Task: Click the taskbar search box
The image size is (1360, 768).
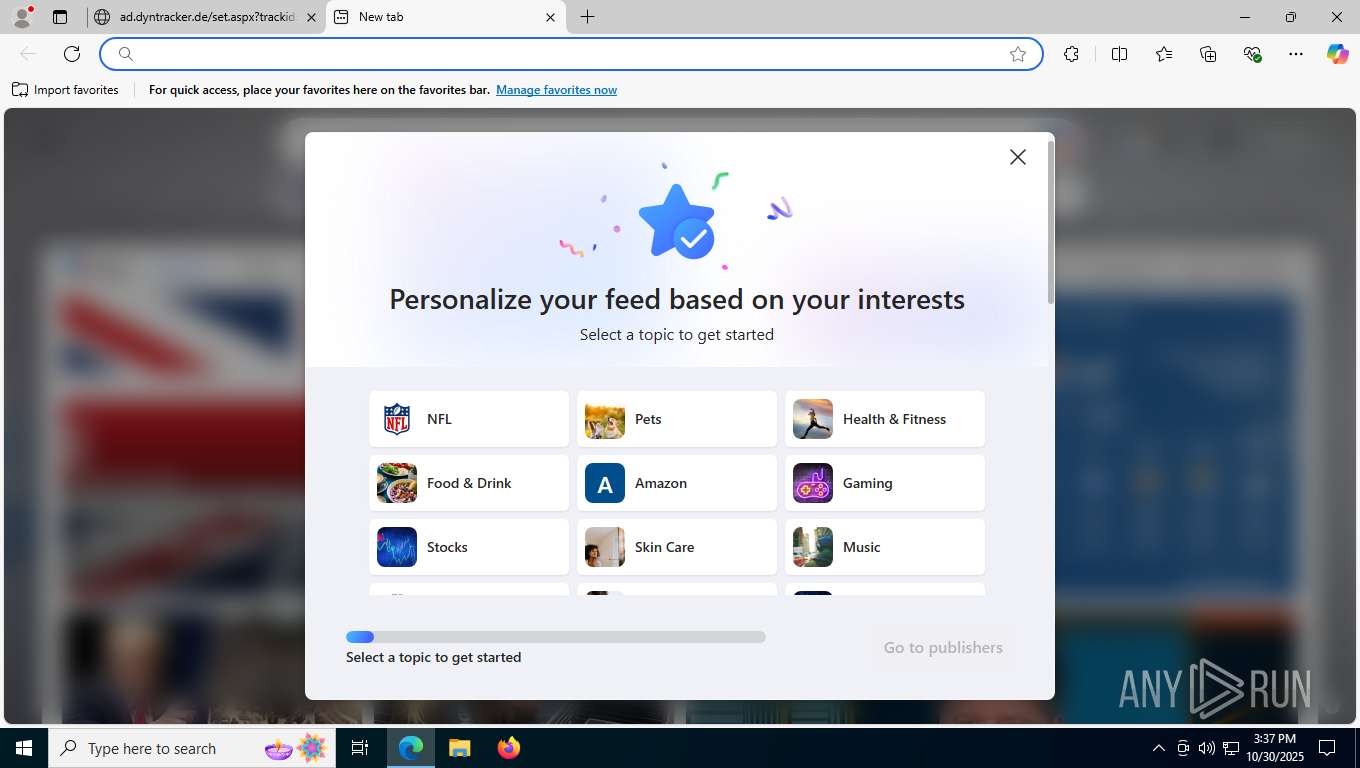Action: (192, 748)
